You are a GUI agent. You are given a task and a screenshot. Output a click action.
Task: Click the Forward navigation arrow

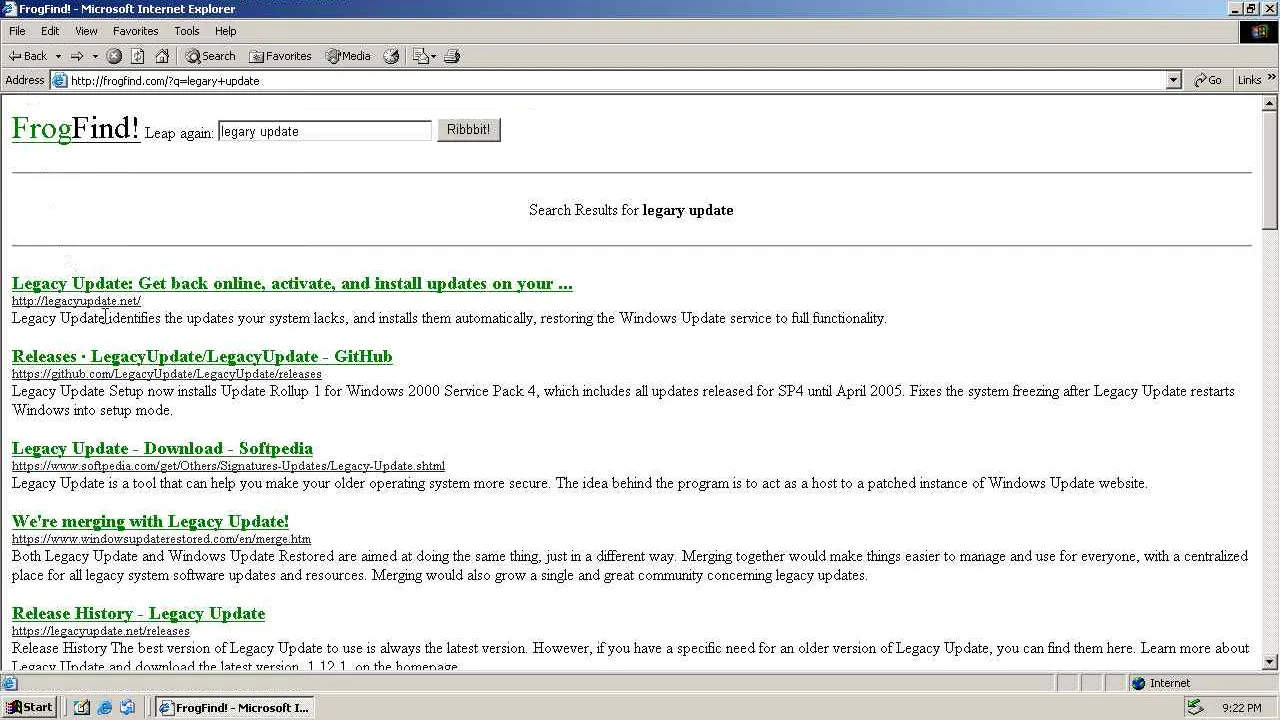[x=76, y=56]
